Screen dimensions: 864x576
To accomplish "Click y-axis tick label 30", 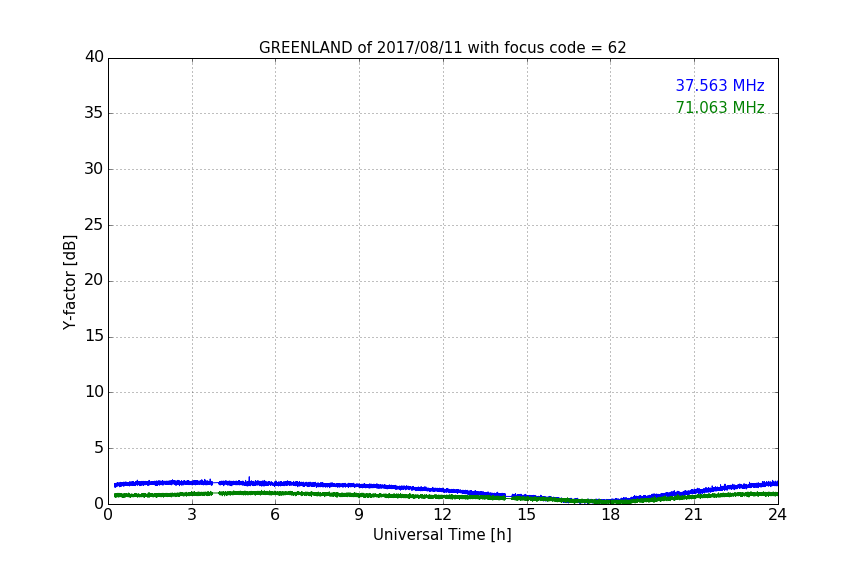I will click(x=94, y=169).
